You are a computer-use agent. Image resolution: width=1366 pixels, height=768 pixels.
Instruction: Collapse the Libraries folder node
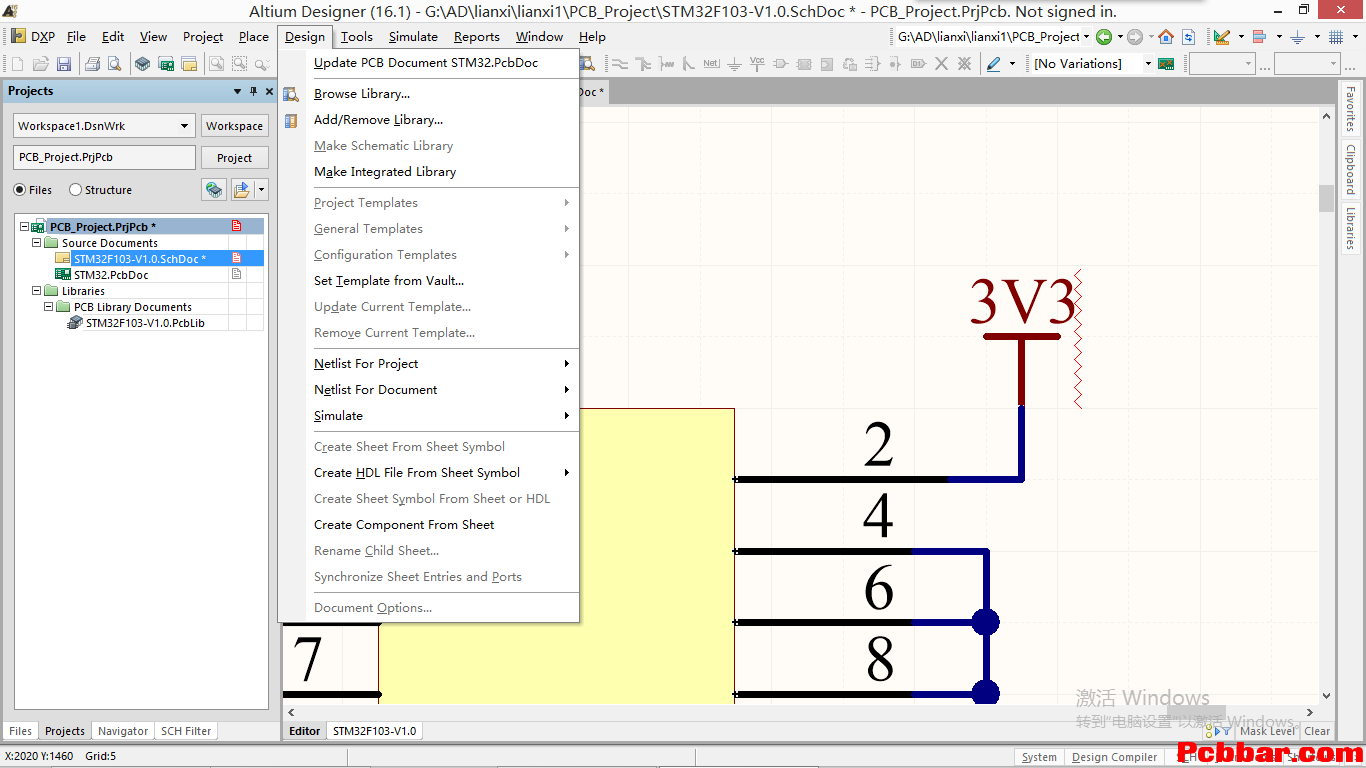36,291
